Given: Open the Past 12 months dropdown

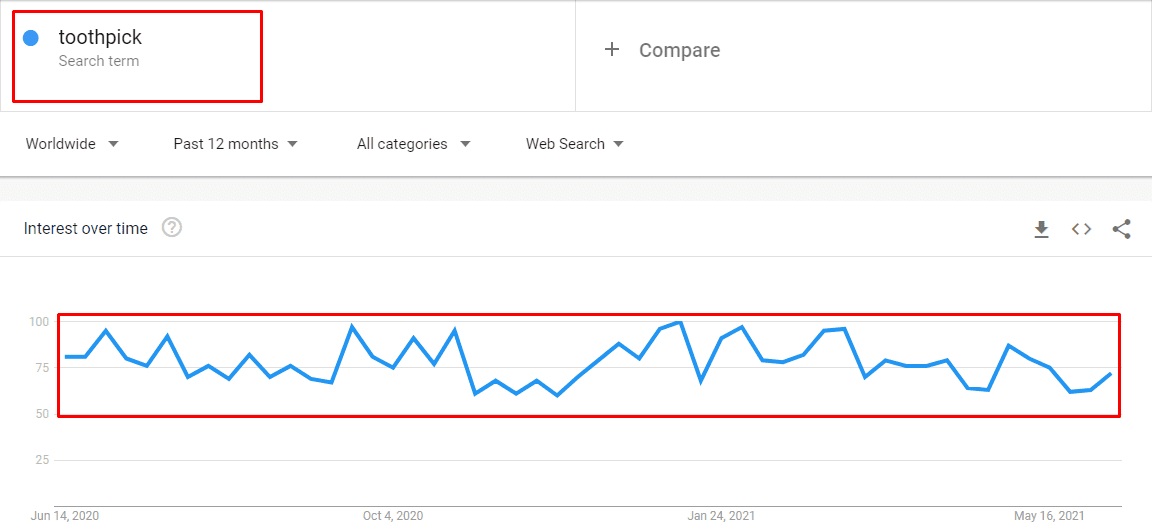Looking at the screenshot, I should (x=235, y=144).
